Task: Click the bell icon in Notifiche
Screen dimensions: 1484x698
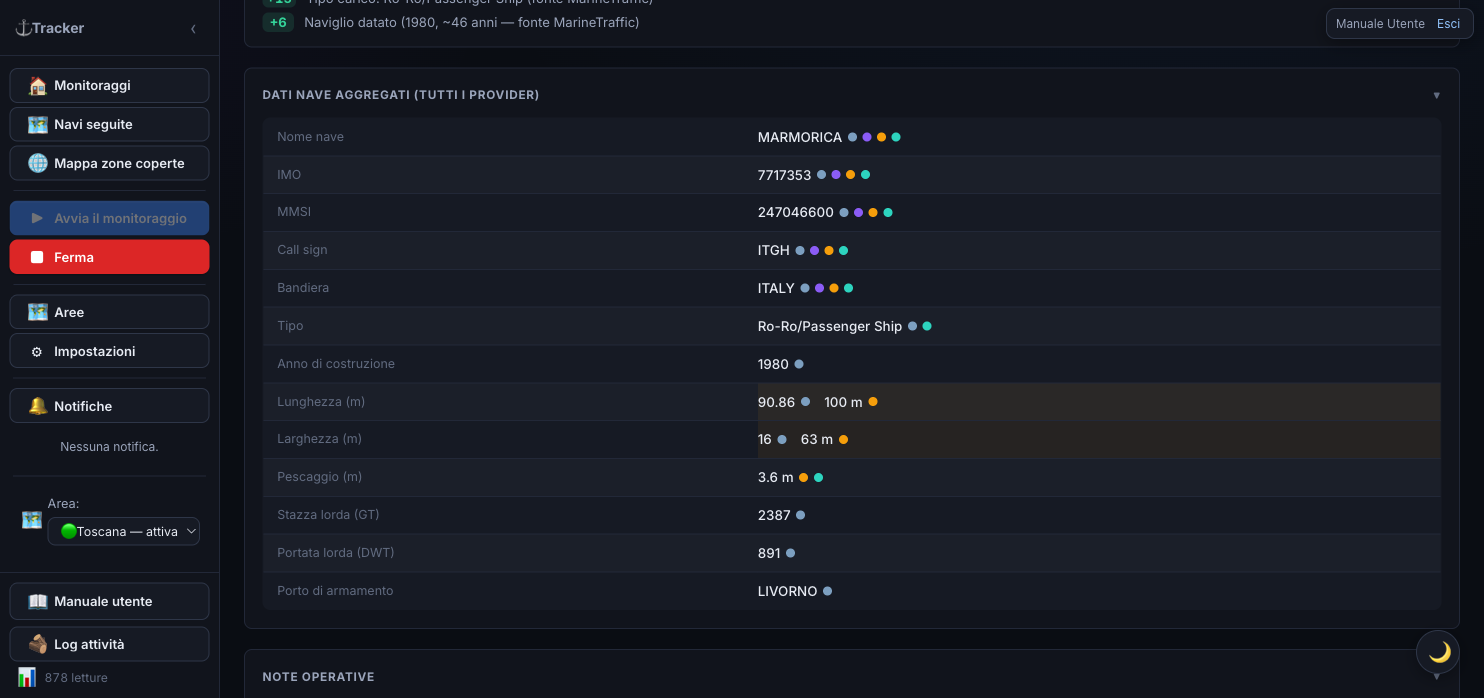Action: click(x=38, y=407)
